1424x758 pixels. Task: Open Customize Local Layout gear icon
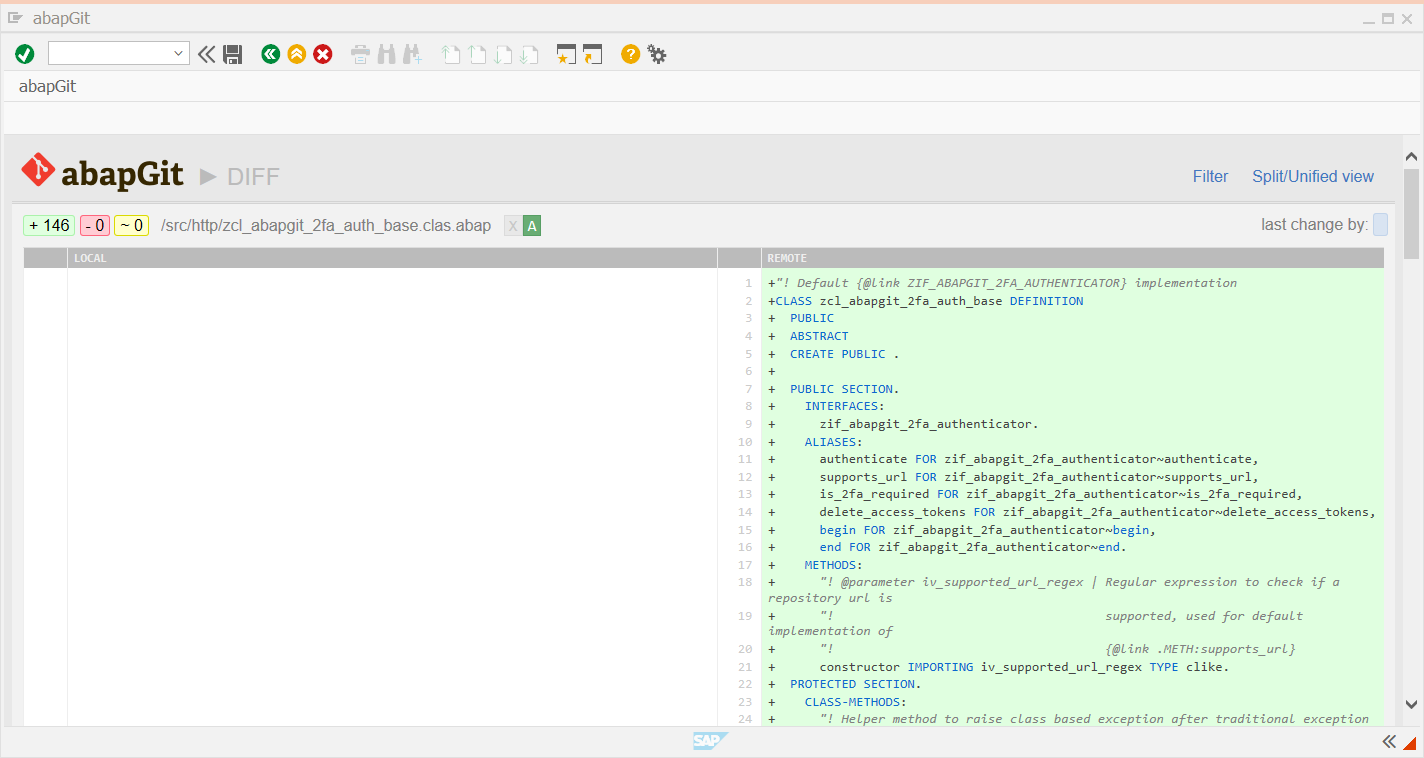tap(657, 54)
